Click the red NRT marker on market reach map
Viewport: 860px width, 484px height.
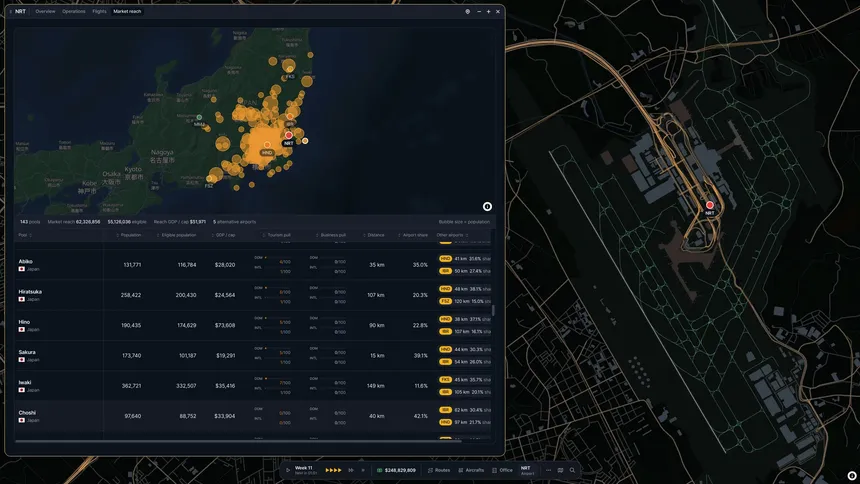coord(288,135)
